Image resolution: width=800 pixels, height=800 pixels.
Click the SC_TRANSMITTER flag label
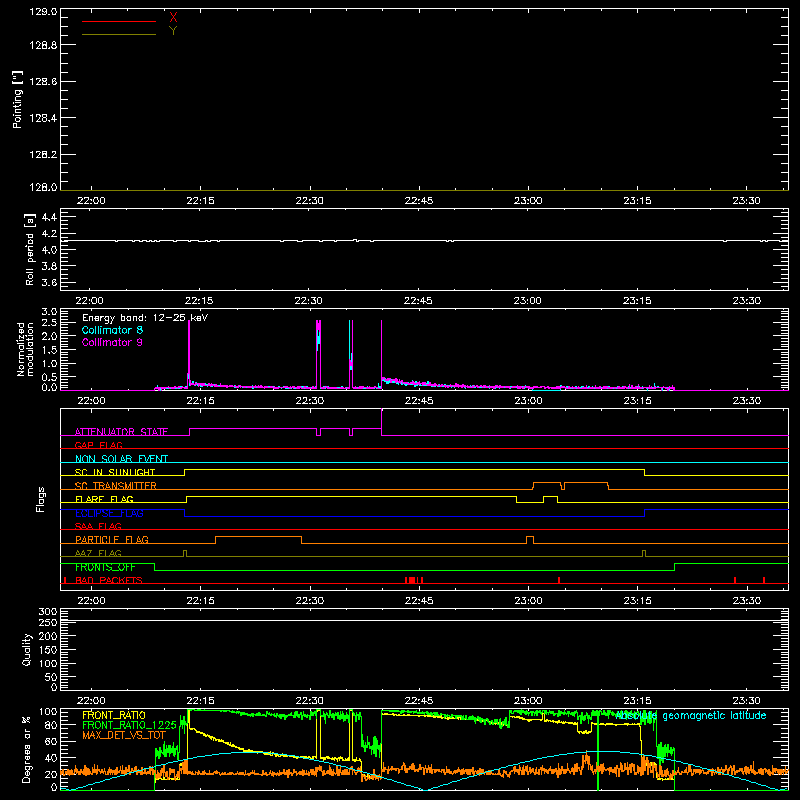116,486
